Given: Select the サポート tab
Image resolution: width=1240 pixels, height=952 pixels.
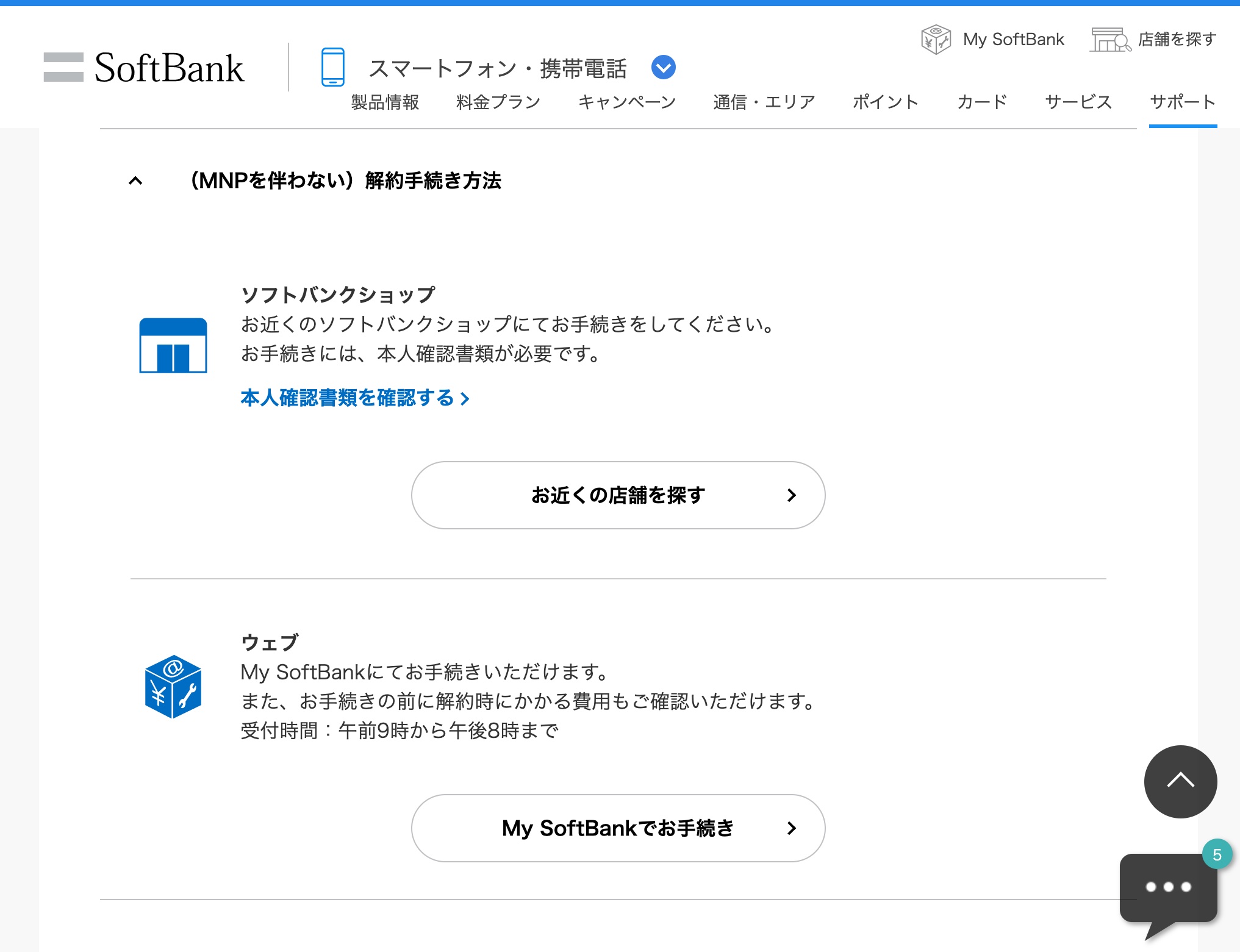Looking at the screenshot, I should click(x=1182, y=102).
